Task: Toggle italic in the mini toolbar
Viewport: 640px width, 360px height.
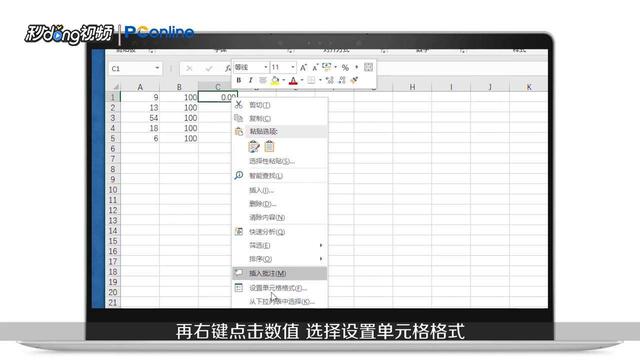Action: coord(250,80)
